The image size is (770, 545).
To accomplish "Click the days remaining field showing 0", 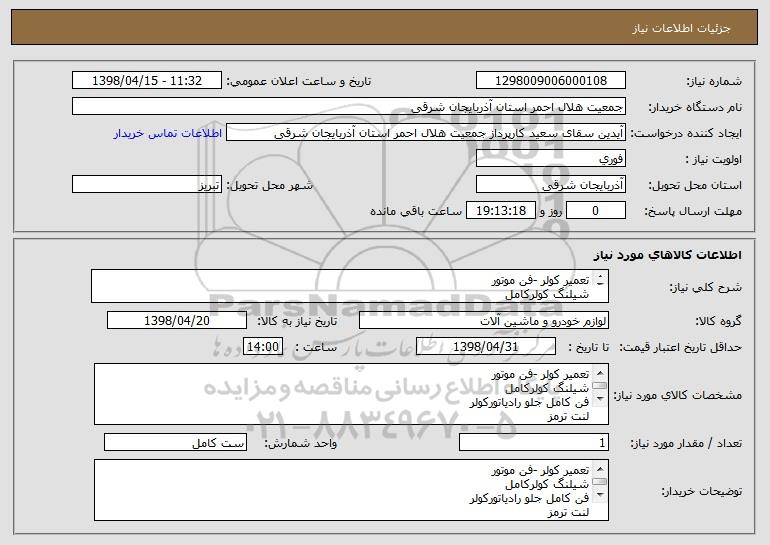I will 596,211.
